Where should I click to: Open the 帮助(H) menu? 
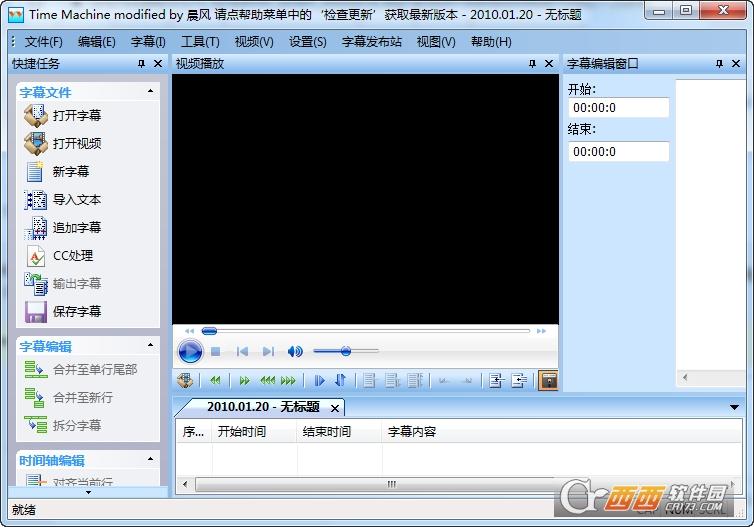(x=491, y=42)
